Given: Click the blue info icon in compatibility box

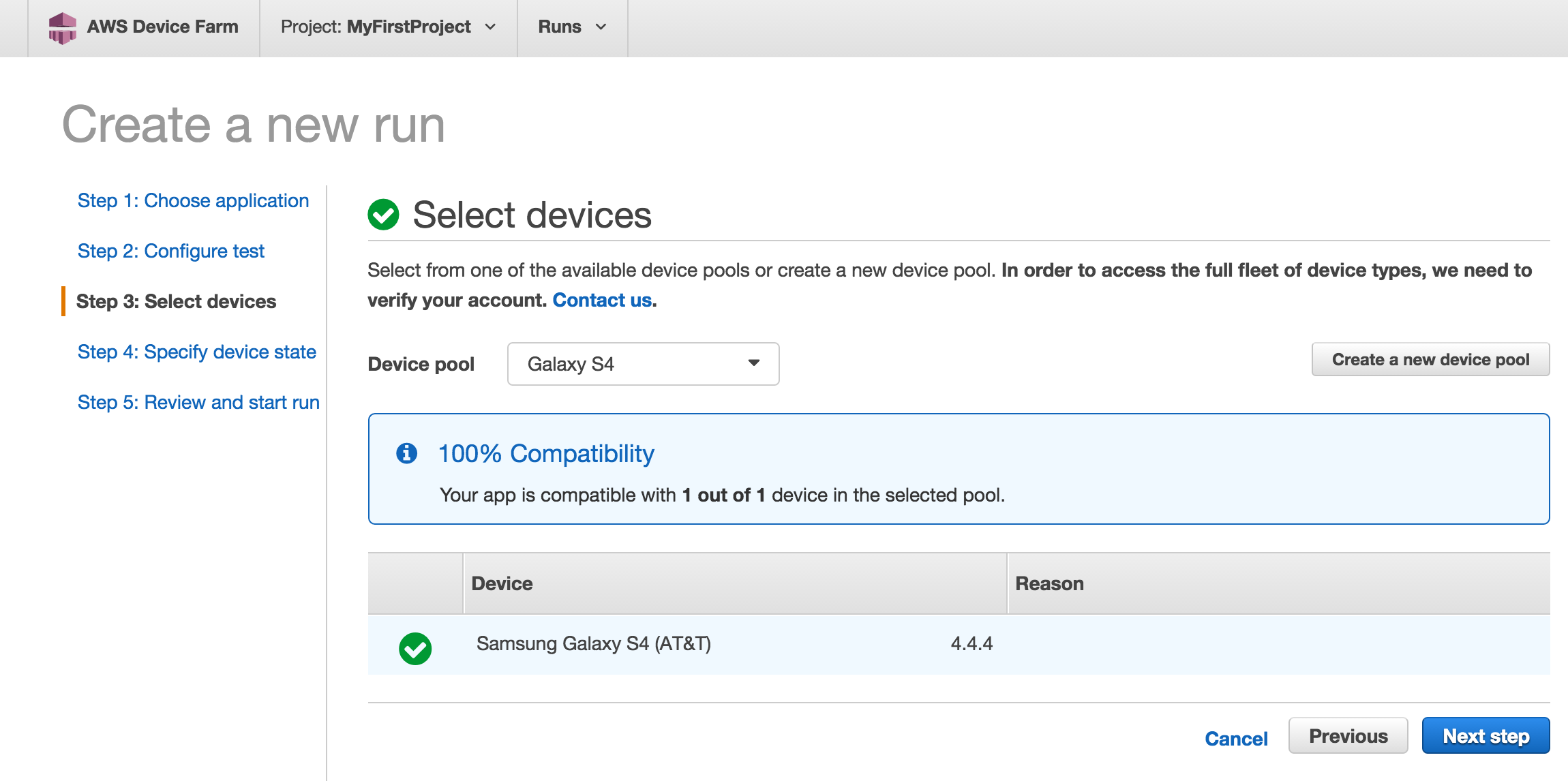Looking at the screenshot, I should (x=407, y=453).
